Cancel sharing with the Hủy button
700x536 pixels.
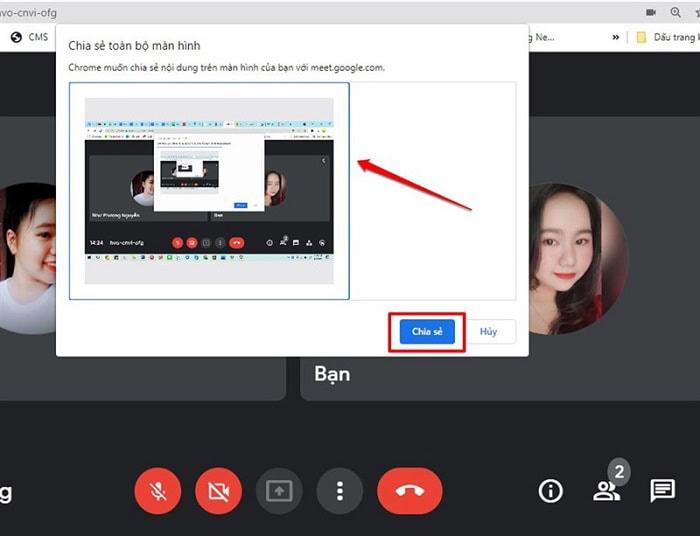point(488,332)
